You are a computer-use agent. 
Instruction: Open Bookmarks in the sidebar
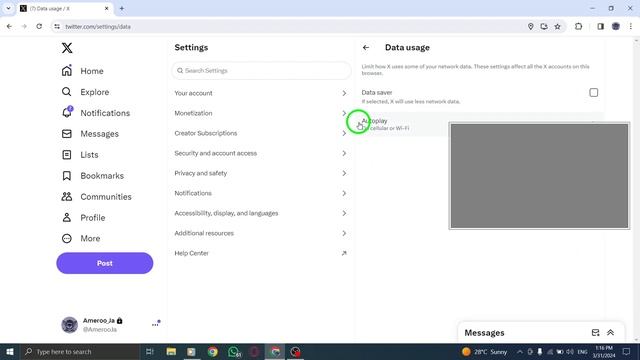point(93,176)
